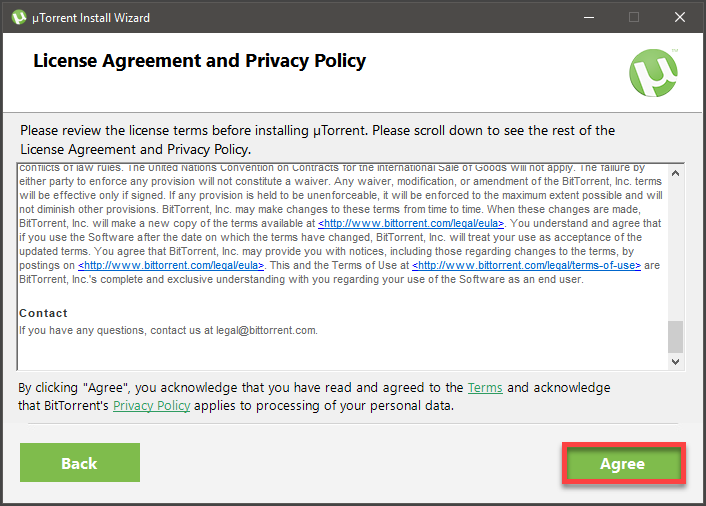Open the legal/terms-of-use hyperlink
The height and width of the screenshot is (506, 706).
(x=527, y=265)
